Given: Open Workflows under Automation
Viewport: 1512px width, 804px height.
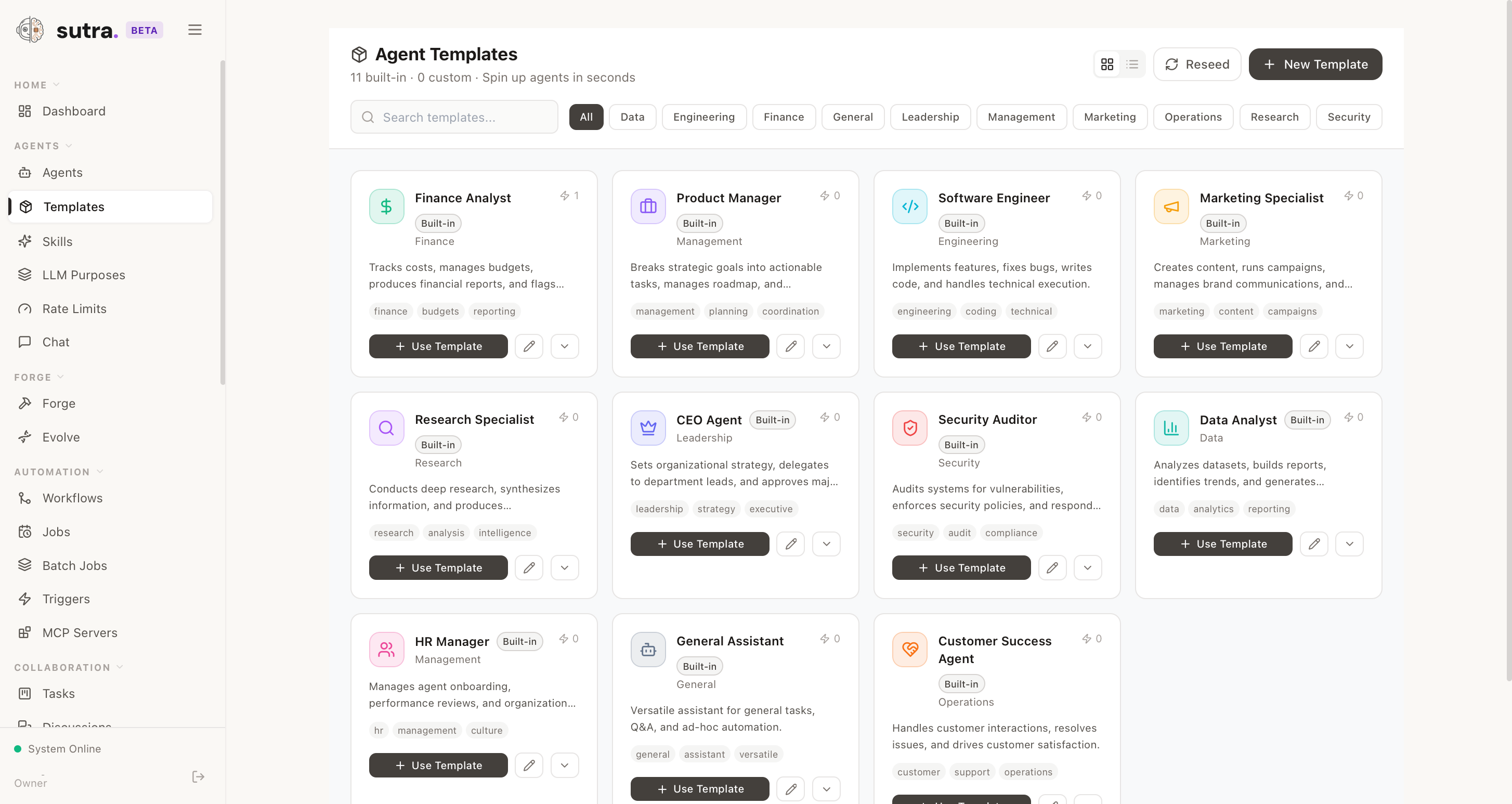Looking at the screenshot, I should pos(73,498).
